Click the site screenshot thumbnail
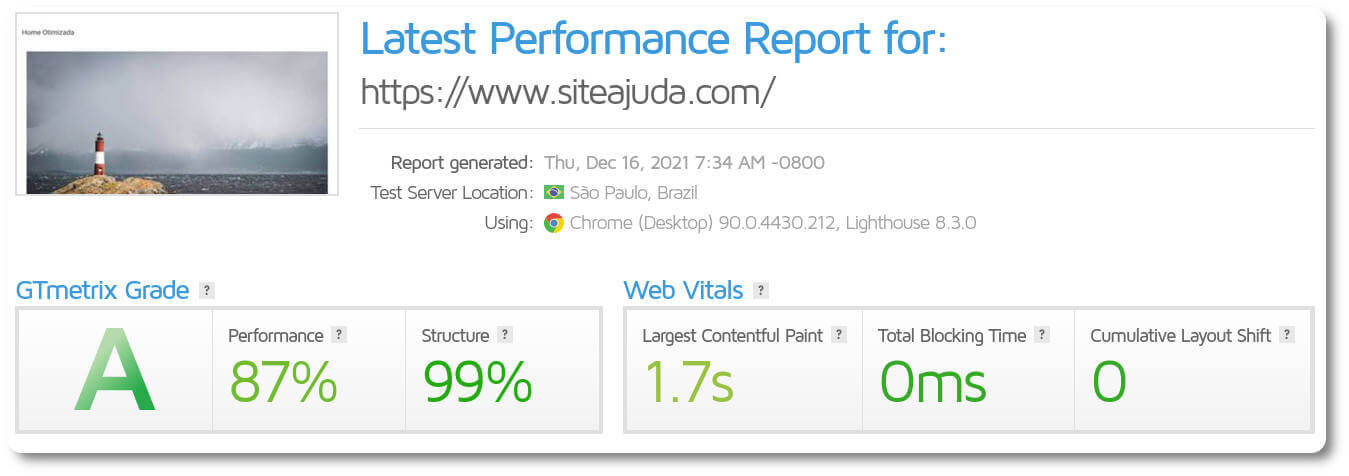This screenshot has width=1349, height=476. pos(177,104)
